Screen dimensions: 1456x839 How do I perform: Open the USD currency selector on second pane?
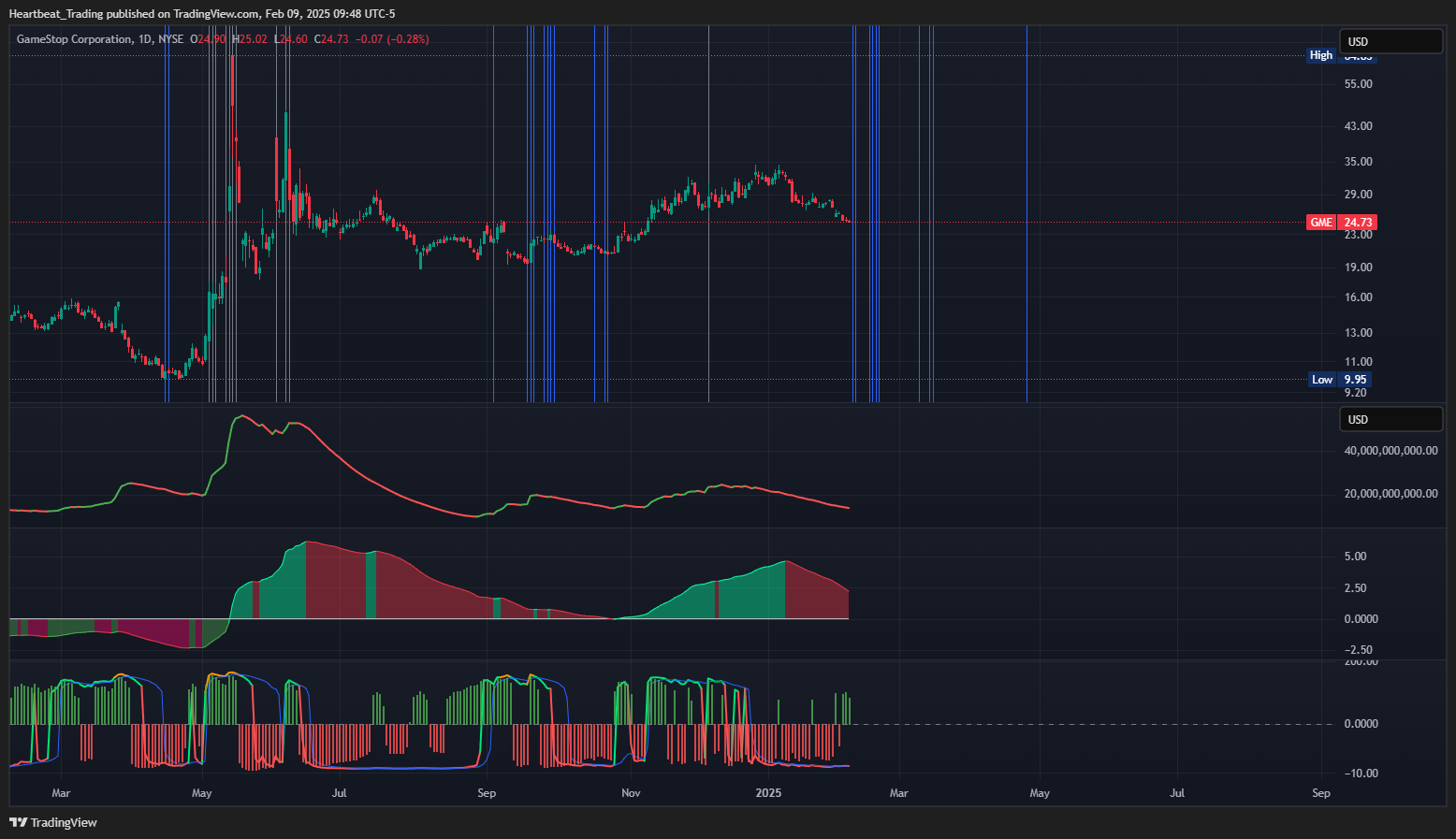(x=1391, y=419)
